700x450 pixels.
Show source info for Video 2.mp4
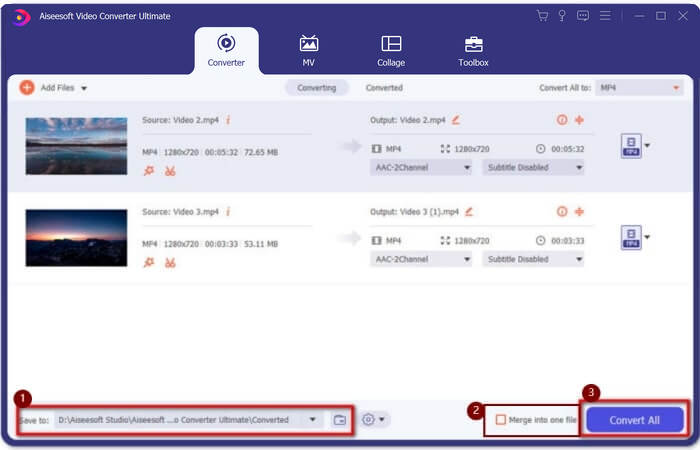[228, 120]
